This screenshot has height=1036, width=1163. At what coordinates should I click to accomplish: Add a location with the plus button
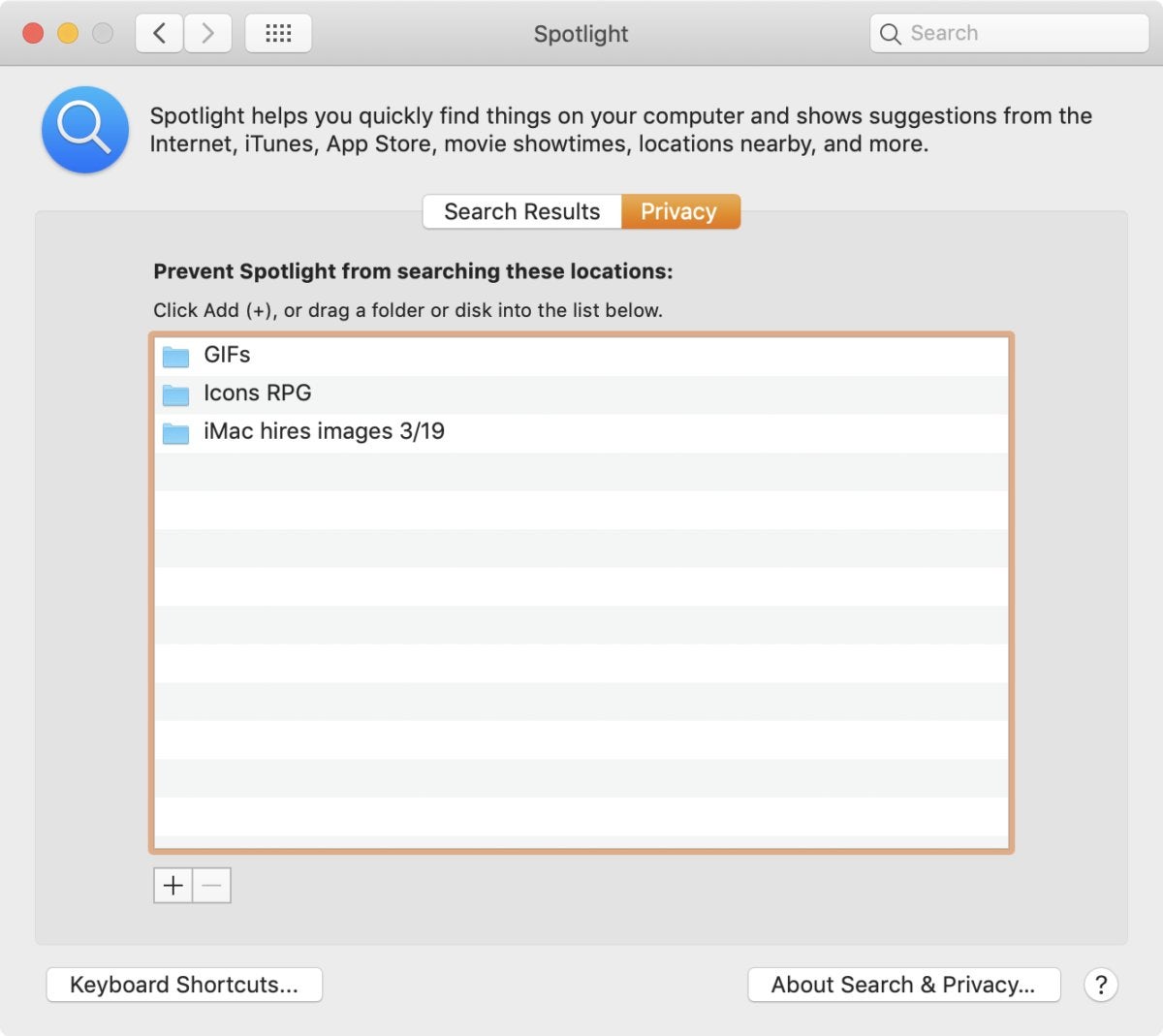point(173,885)
